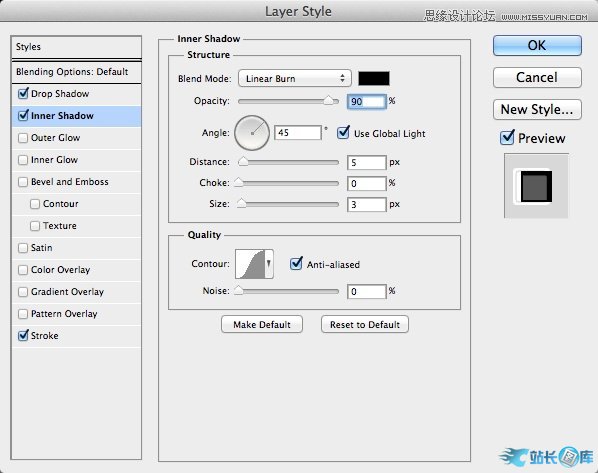
Task: Open the Blend Mode dropdown
Action: (x=294, y=79)
